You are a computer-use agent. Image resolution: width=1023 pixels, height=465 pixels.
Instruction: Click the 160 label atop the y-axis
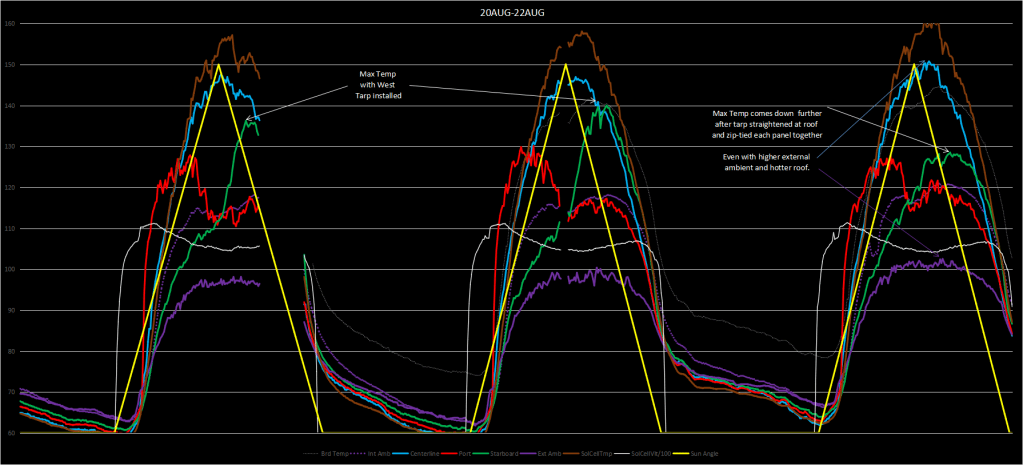coord(11,24)
